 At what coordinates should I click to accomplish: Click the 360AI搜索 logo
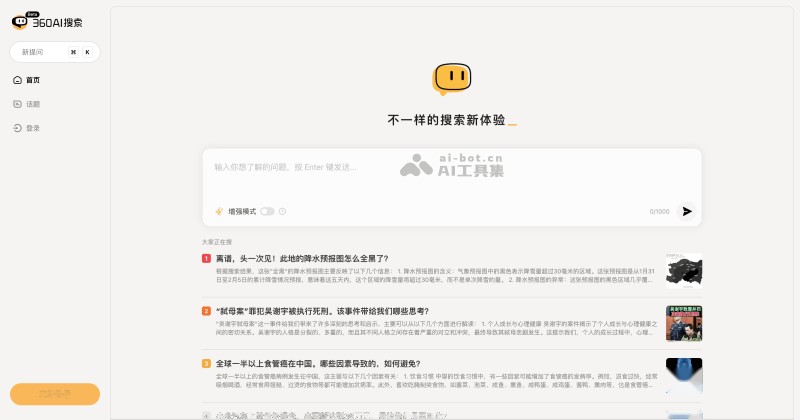point(46,21)
